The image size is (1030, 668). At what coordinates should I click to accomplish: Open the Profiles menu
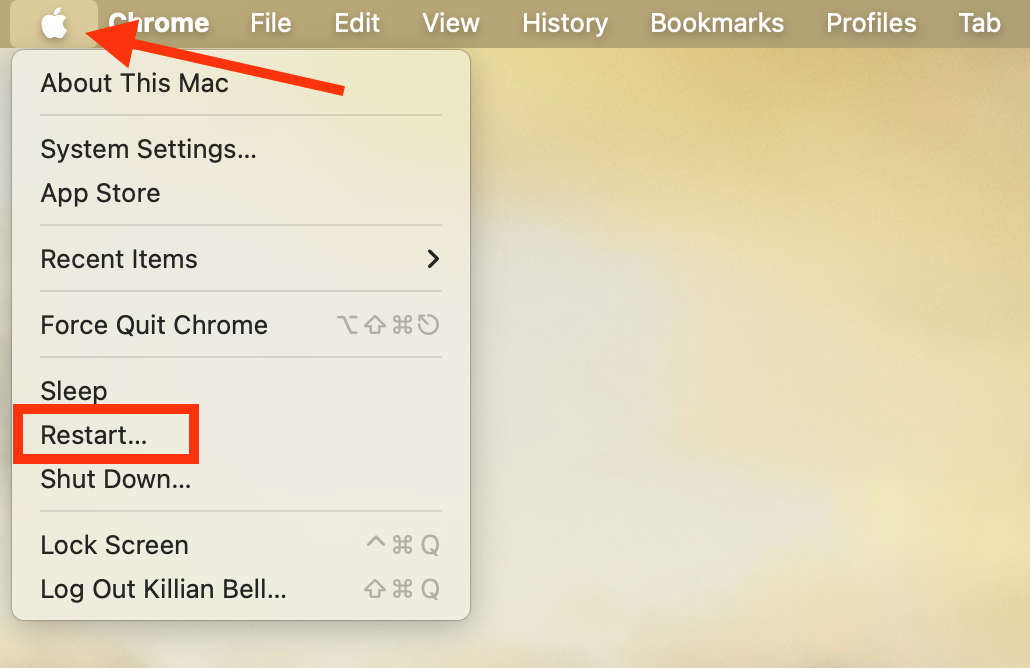(x=870, y=23)
